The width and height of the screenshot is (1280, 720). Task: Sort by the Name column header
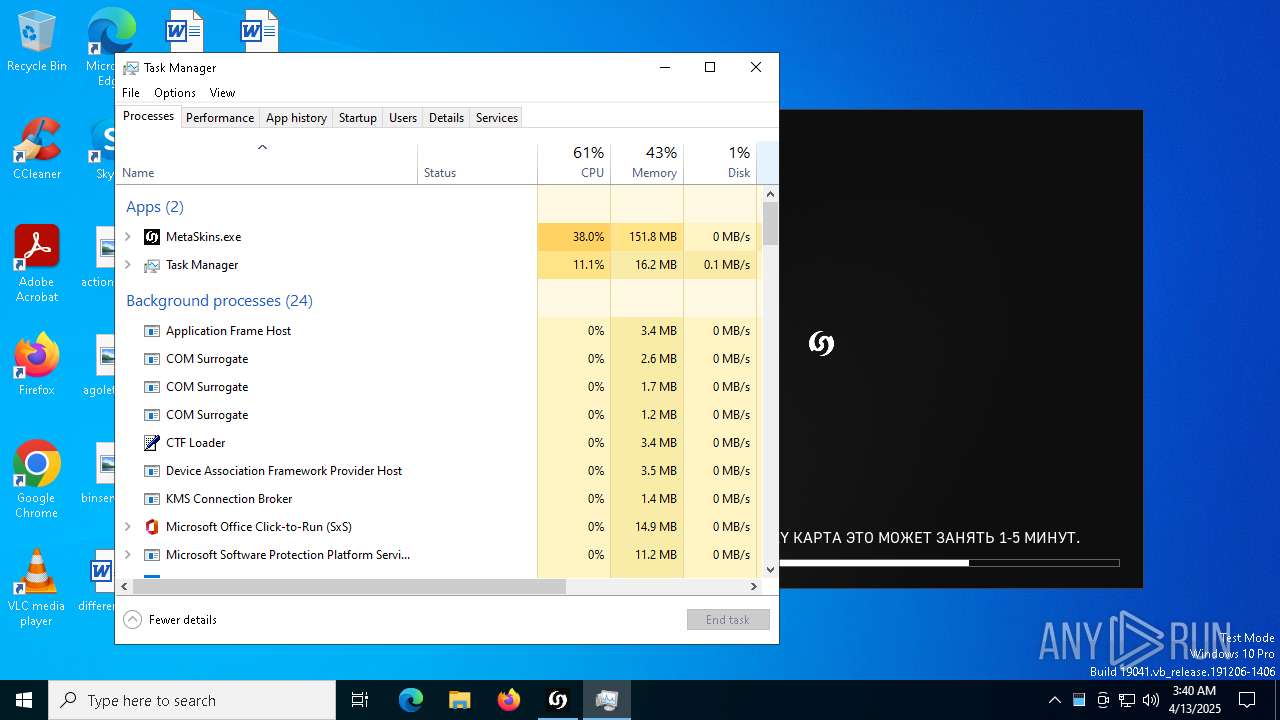(267, 163)
